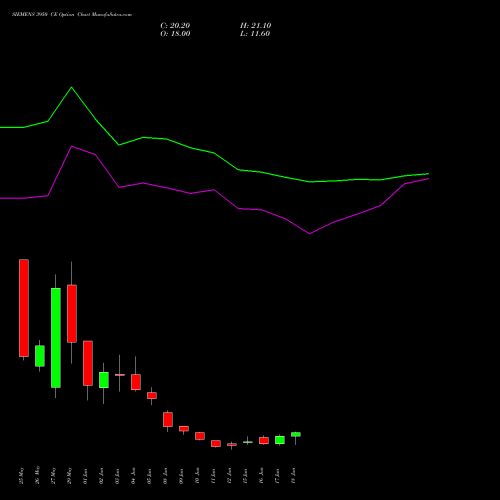This screenshot has height=500, width=500.
Task: Select the 18 Jun date label
Action: coord(294,476)
